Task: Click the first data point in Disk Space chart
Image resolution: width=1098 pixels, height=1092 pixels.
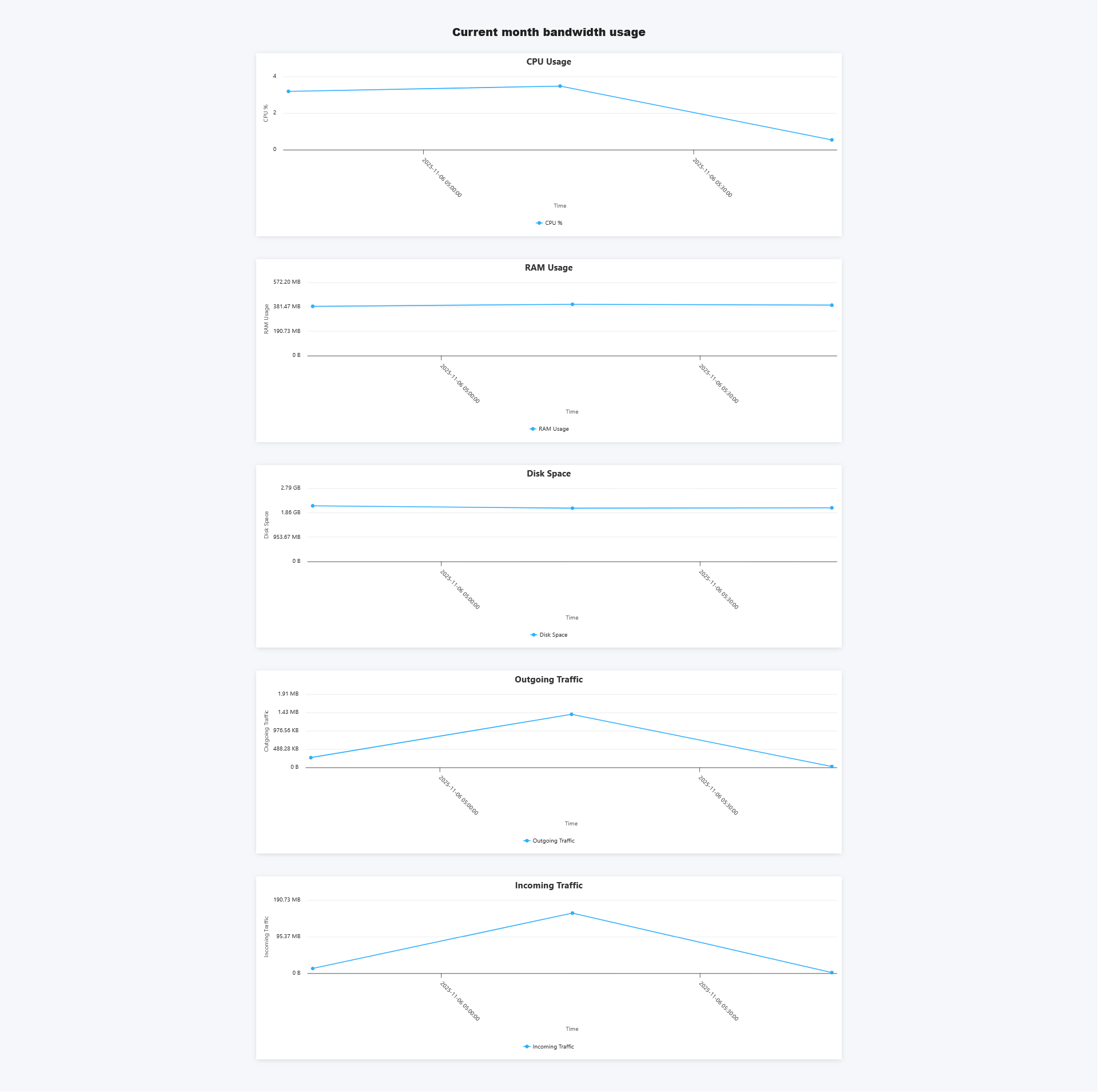Action: pos(313,506)
